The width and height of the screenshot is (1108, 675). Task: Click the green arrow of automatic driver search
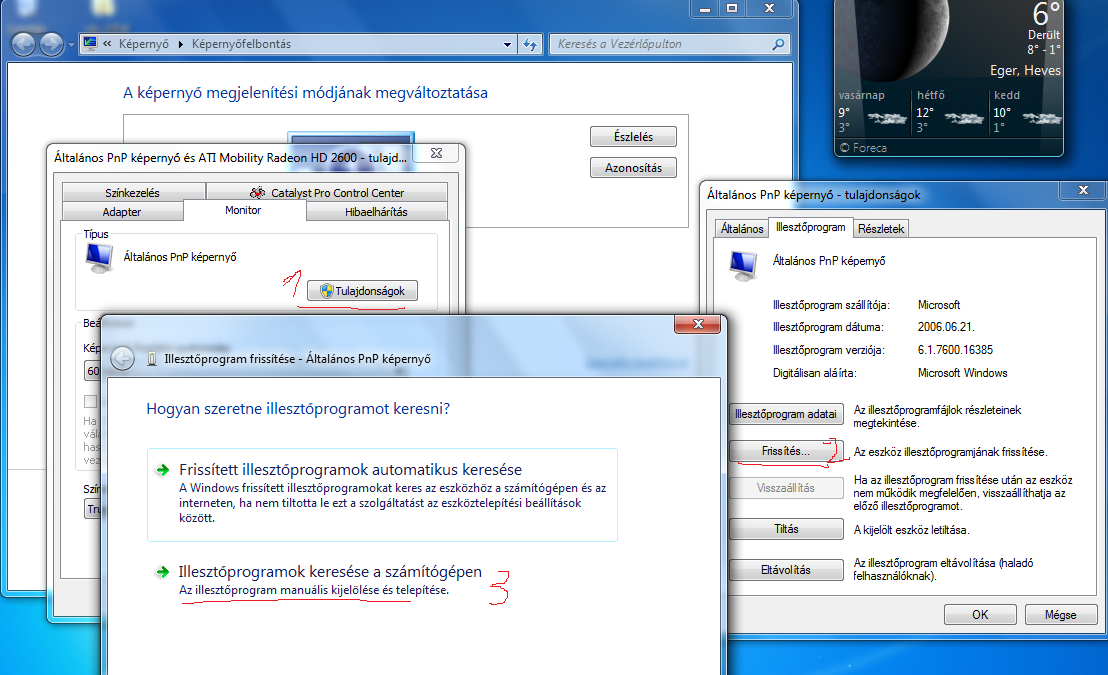pos(163,470)
